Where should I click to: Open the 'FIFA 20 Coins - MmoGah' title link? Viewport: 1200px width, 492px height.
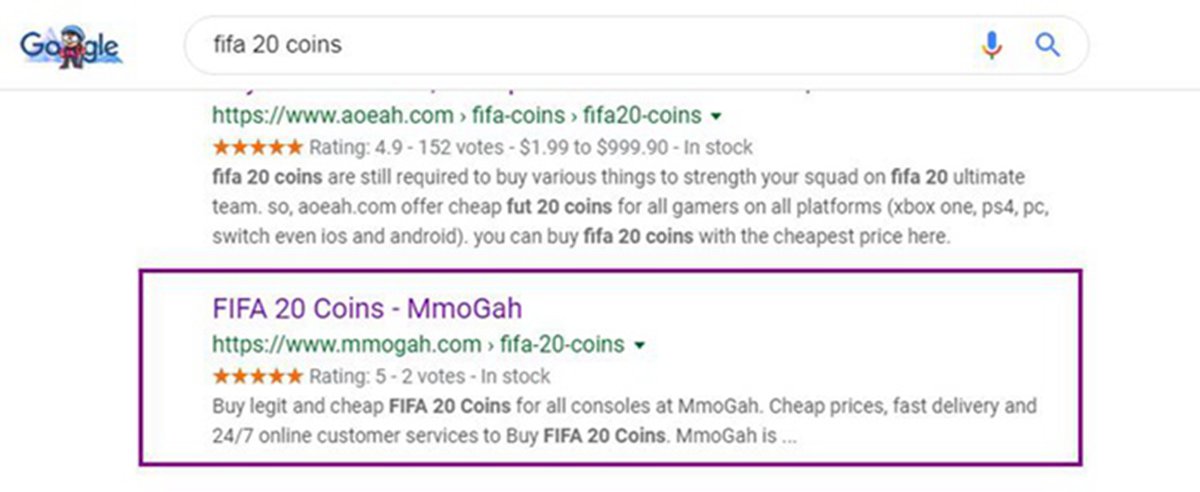pyautogui.click(x=367, y=308)
